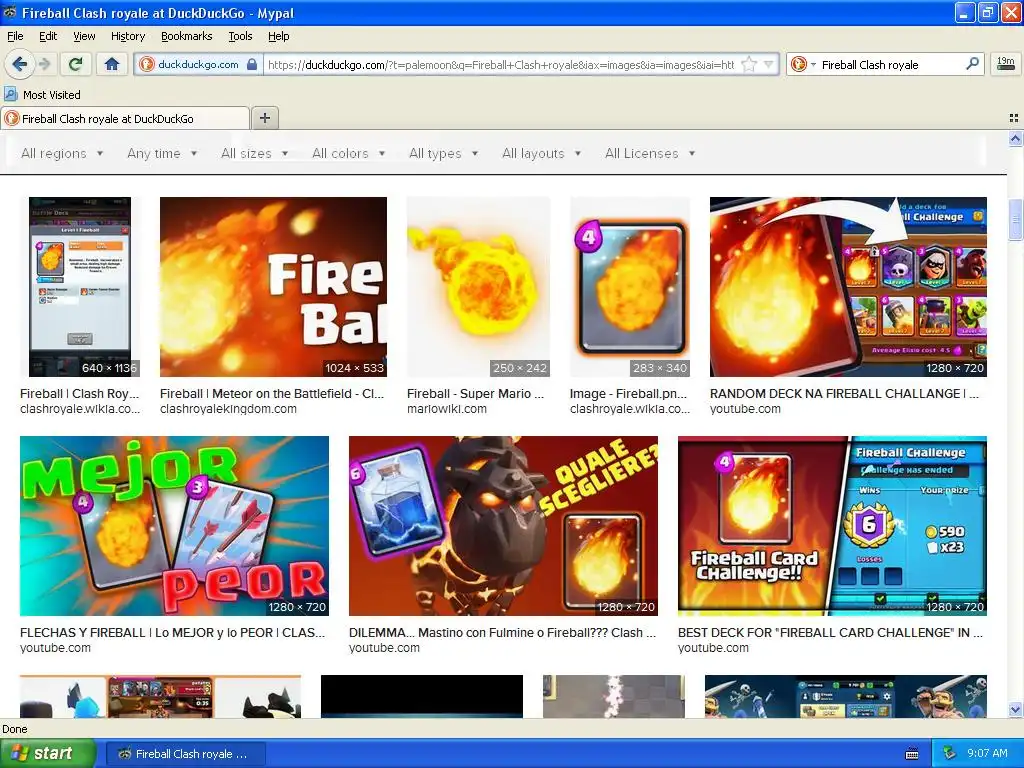Click the 'Fireball - Super Mario ...' title
Viewport: 1024px width, 768px height.
point(475,394)
